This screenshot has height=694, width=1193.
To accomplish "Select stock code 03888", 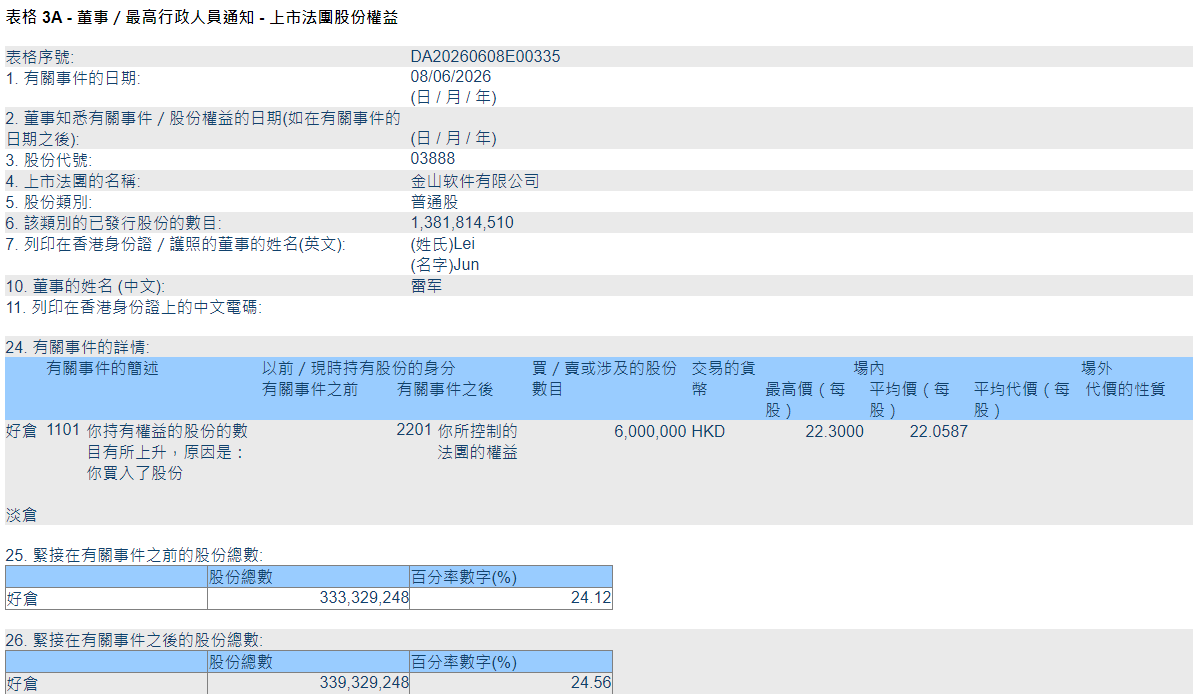I will [433, 159].
